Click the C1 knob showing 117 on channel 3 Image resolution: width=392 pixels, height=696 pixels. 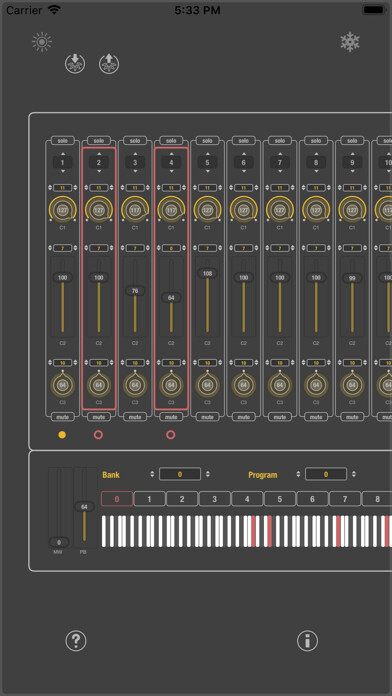click(135, 210)
